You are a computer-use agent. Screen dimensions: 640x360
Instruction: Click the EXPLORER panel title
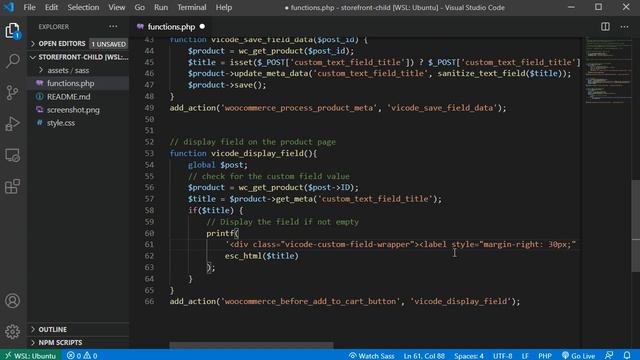(x=54, y=27)
